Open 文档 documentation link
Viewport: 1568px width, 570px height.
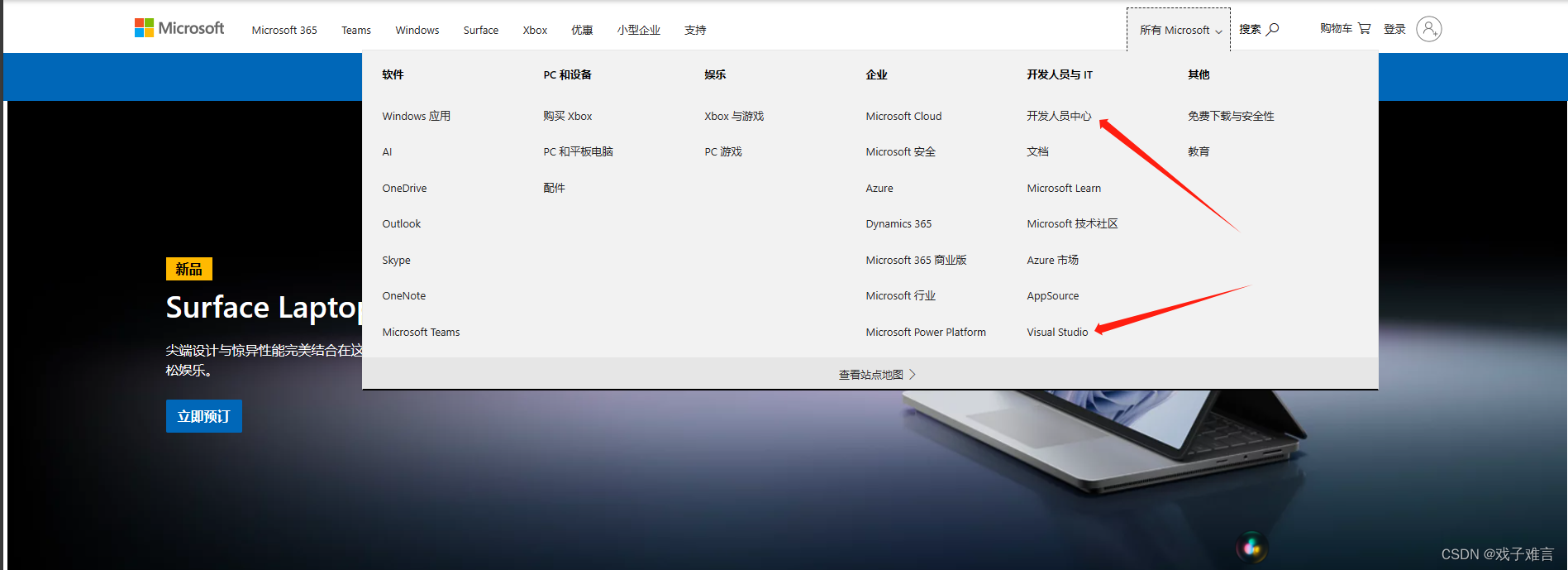pyautogui.click(x=1037, y=151)
